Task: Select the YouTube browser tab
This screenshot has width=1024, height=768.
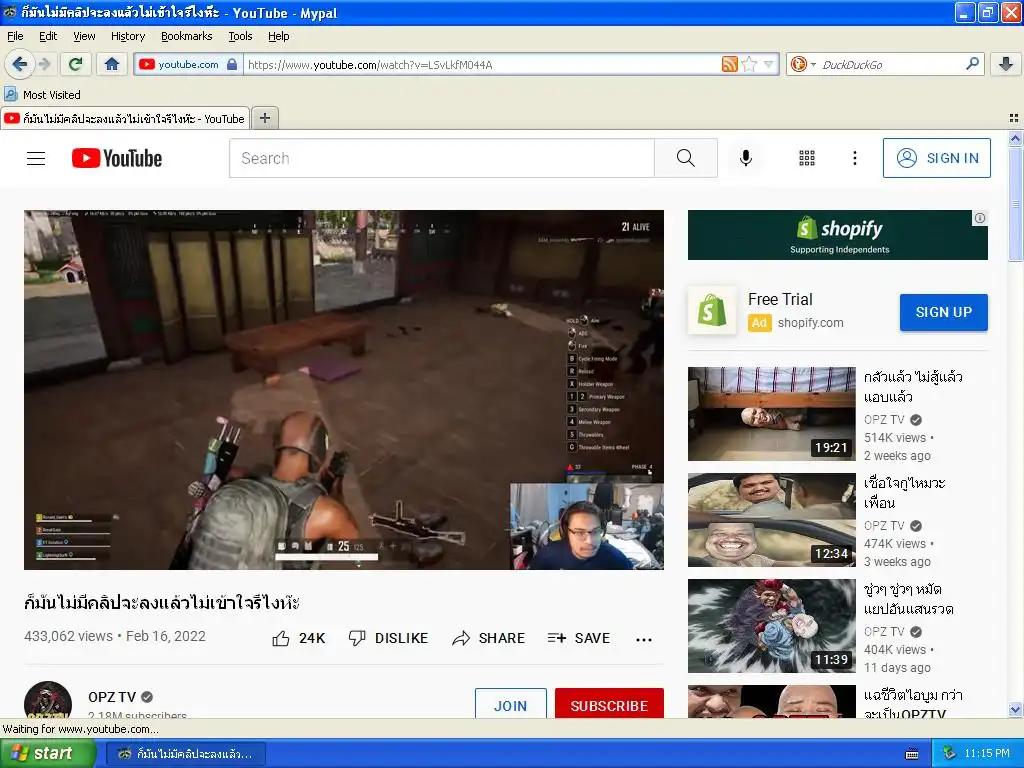Action: [125, 118]
